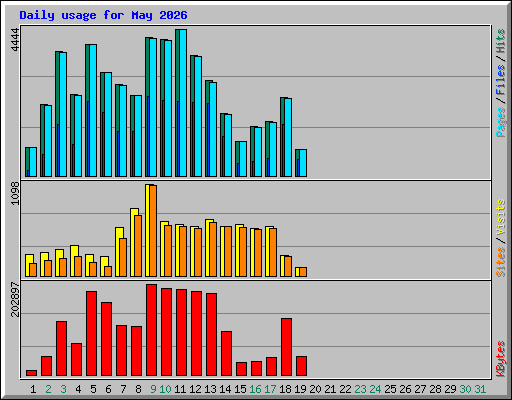512x400 pixels.
Task: Click day 4 on the x-axis
Action: tap(78, 389)
